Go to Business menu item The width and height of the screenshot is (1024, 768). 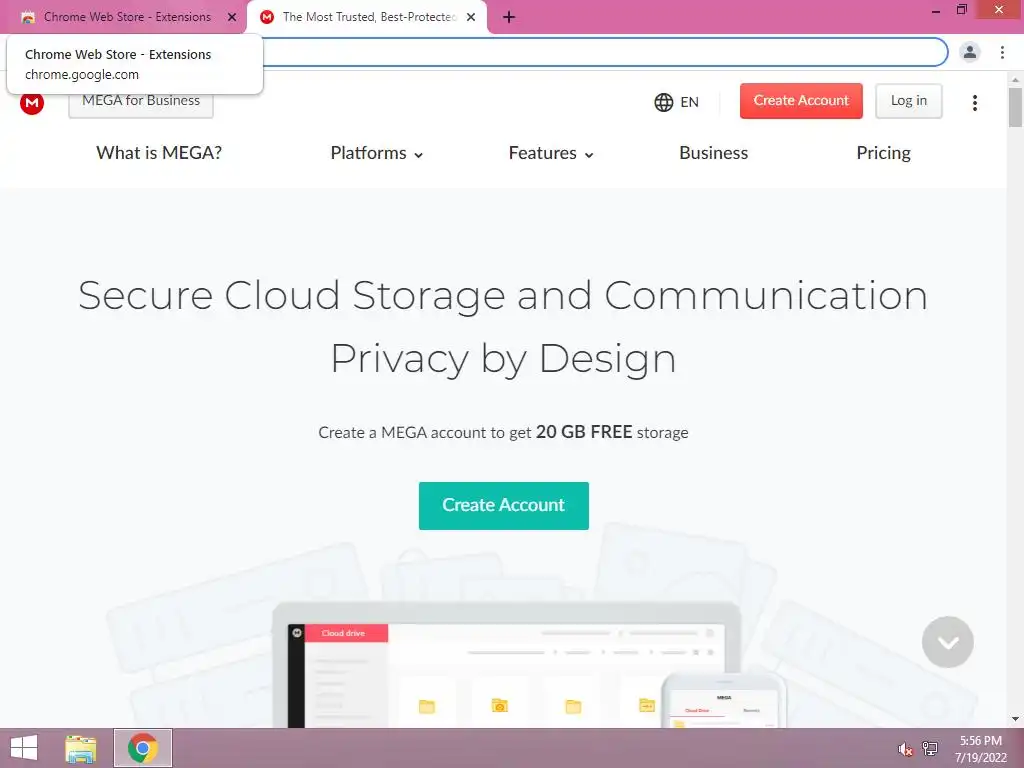[x=714, y=153]
